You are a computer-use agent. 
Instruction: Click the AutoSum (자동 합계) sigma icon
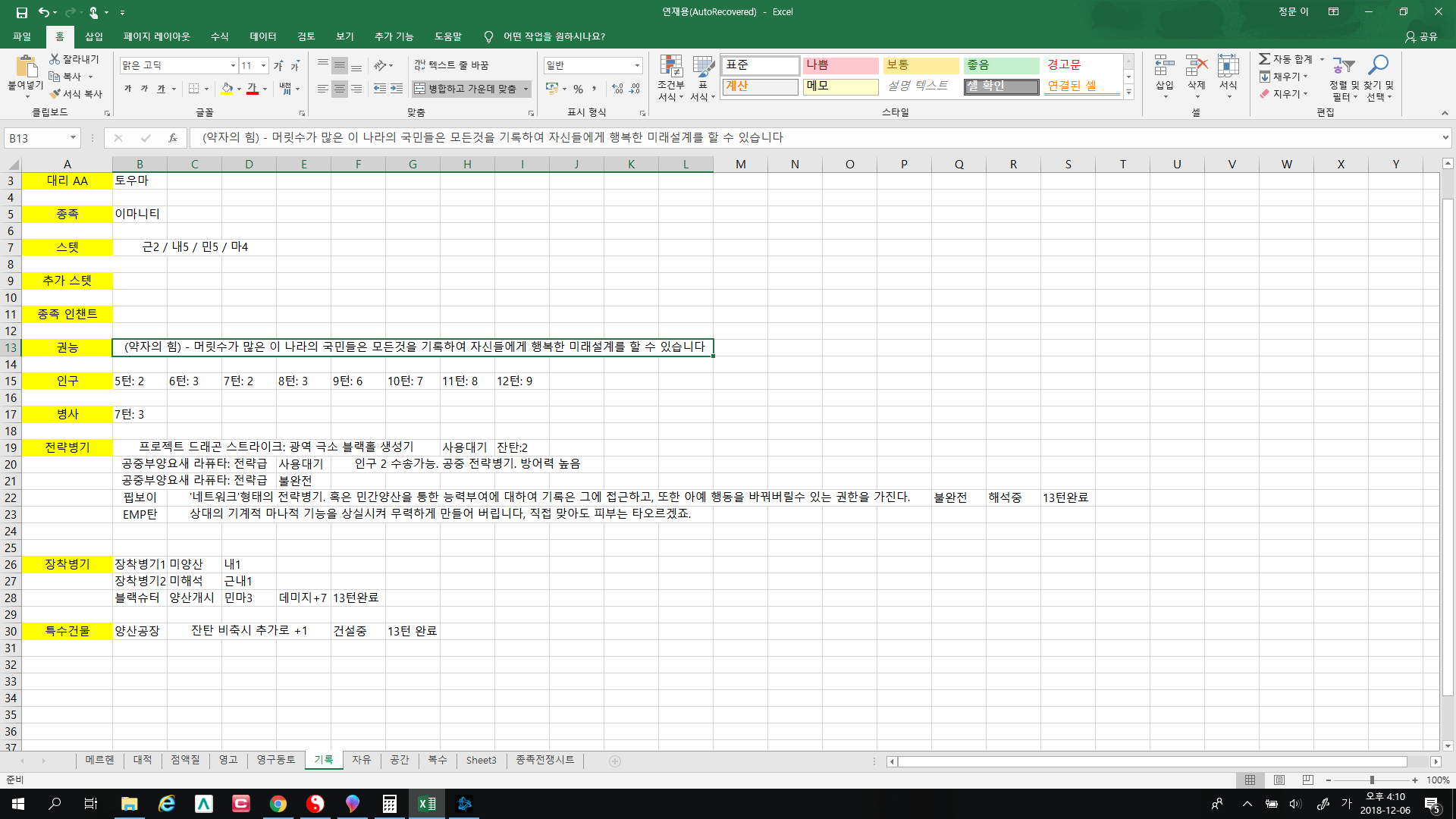click(1264, 59)
